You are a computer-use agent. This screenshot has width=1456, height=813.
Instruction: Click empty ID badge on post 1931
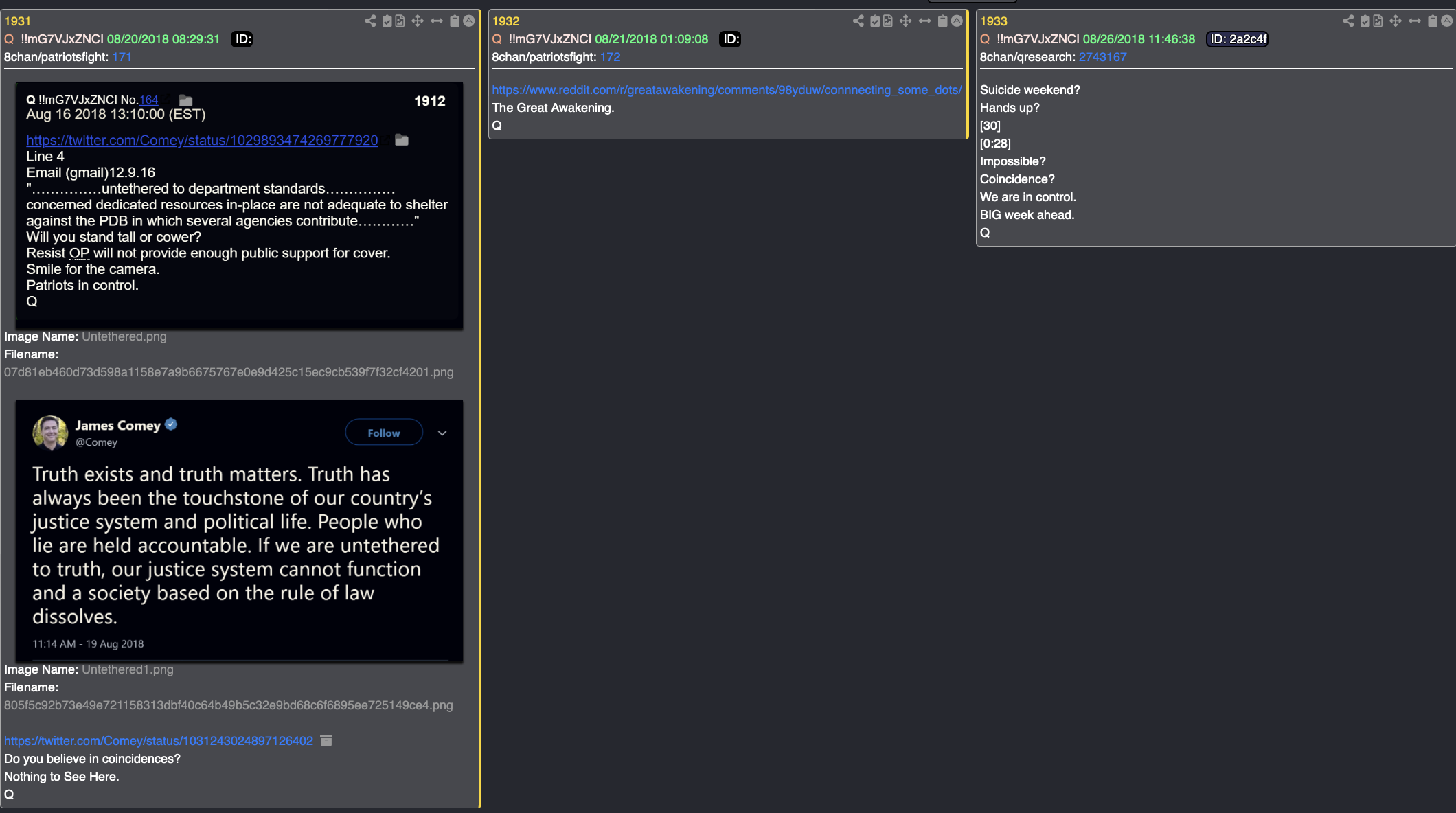(x=242, y=39)
